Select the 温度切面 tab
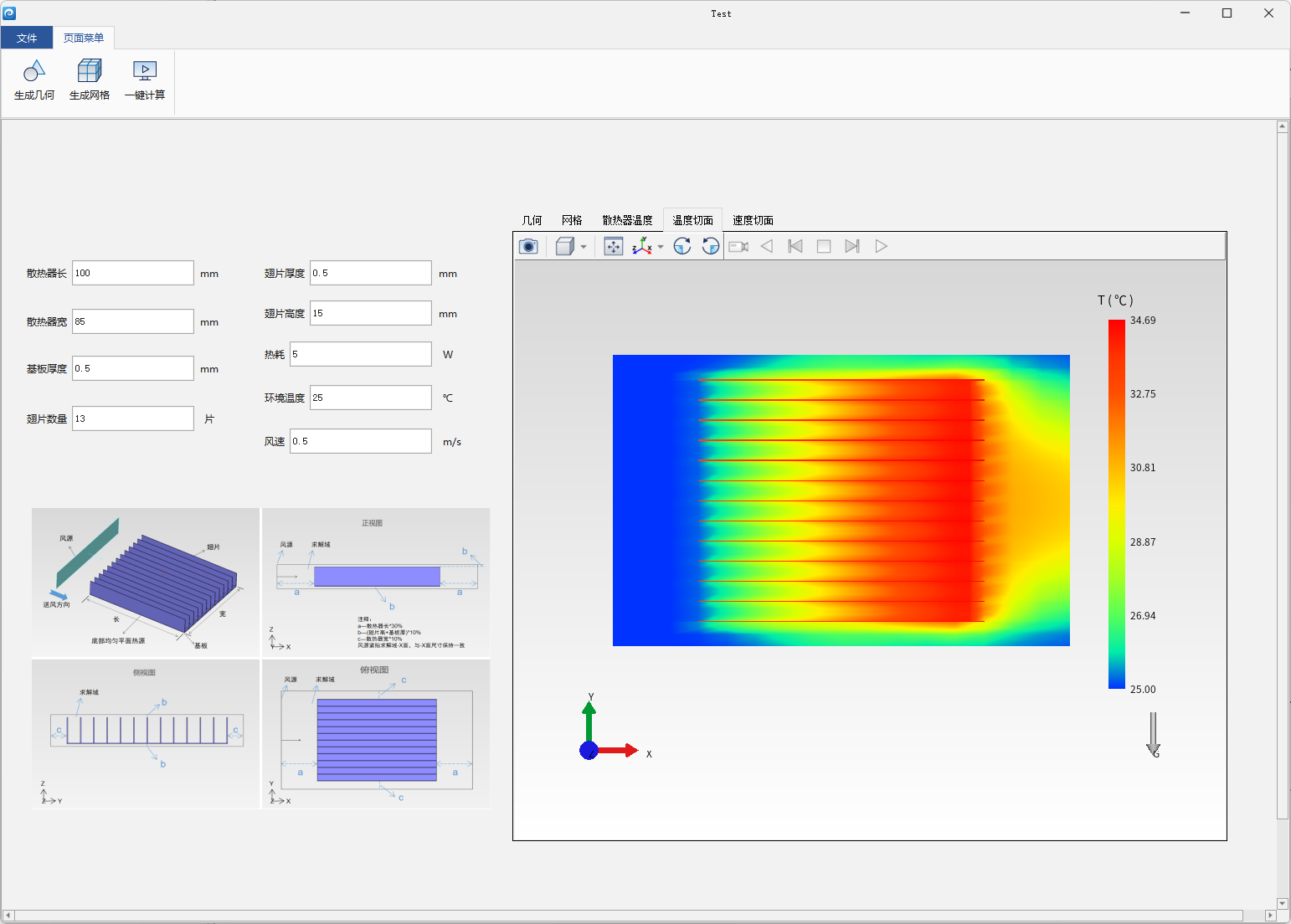 click(692, 220)
